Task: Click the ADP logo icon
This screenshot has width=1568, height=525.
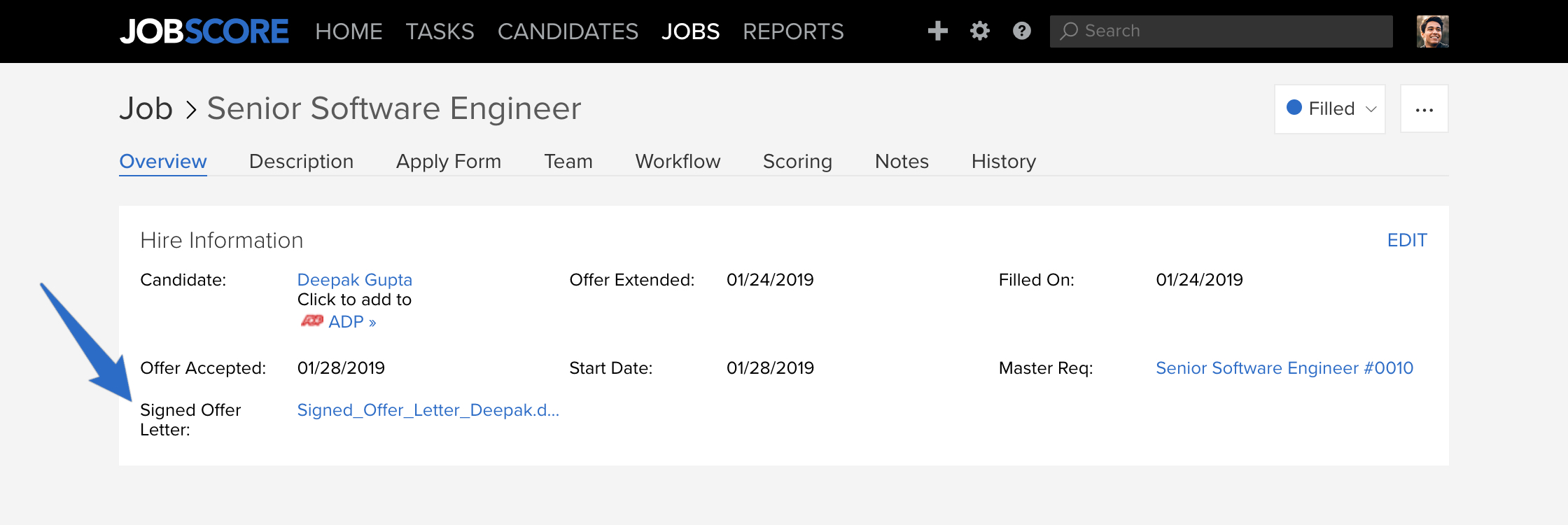Action: tap(311, 321)
